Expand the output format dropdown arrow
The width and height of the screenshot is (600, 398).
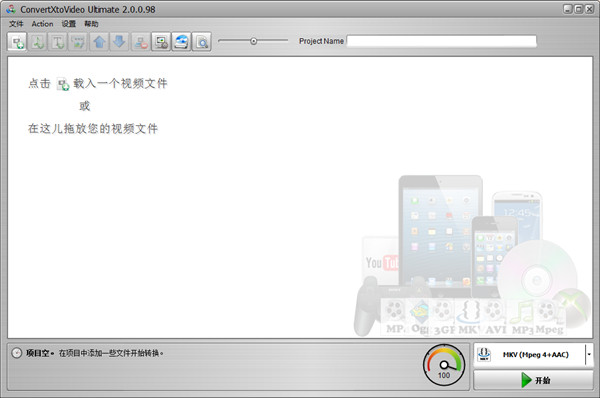(589, 354)
